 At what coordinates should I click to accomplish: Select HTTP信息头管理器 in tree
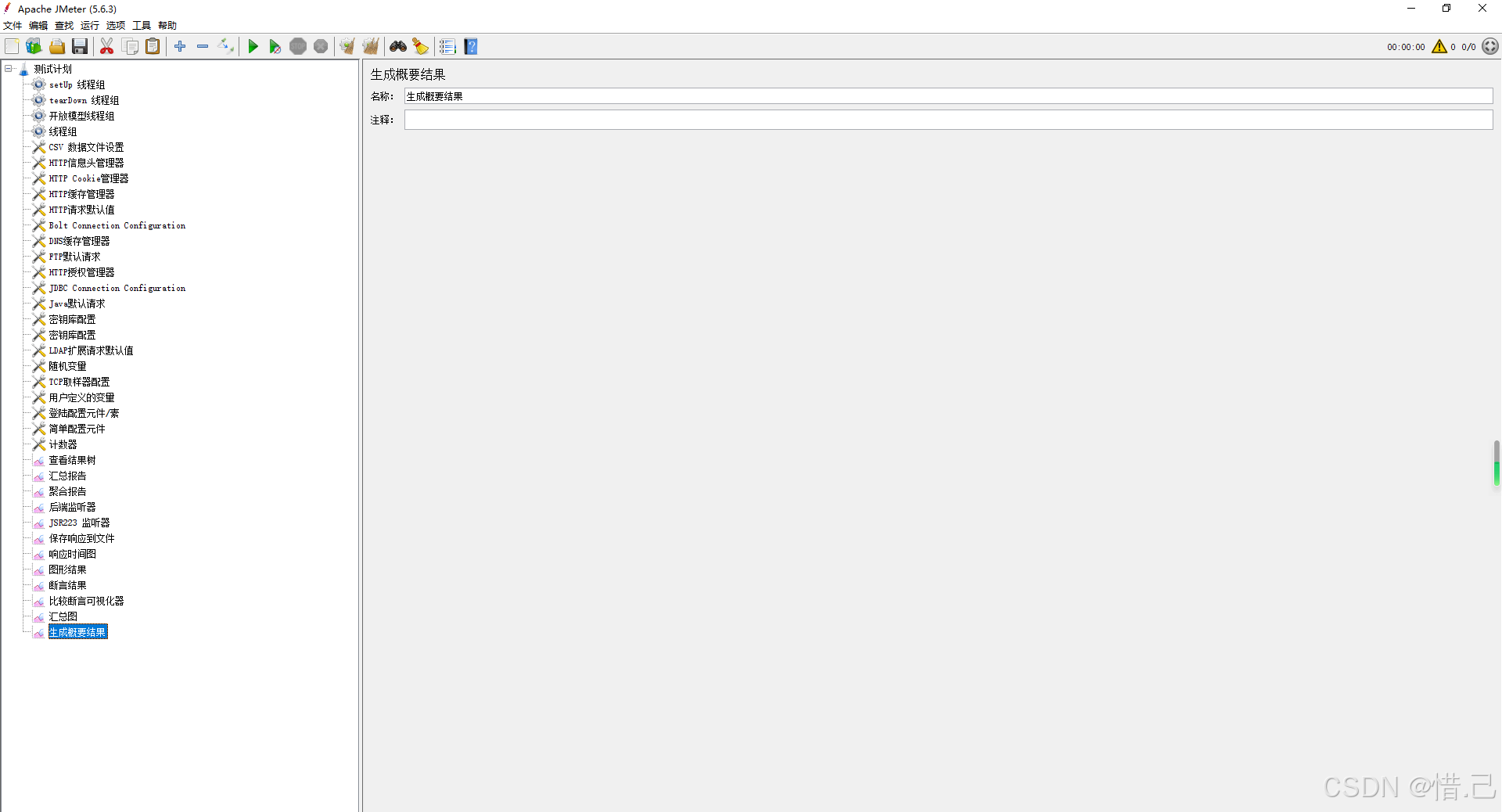(x=86, y=163)
